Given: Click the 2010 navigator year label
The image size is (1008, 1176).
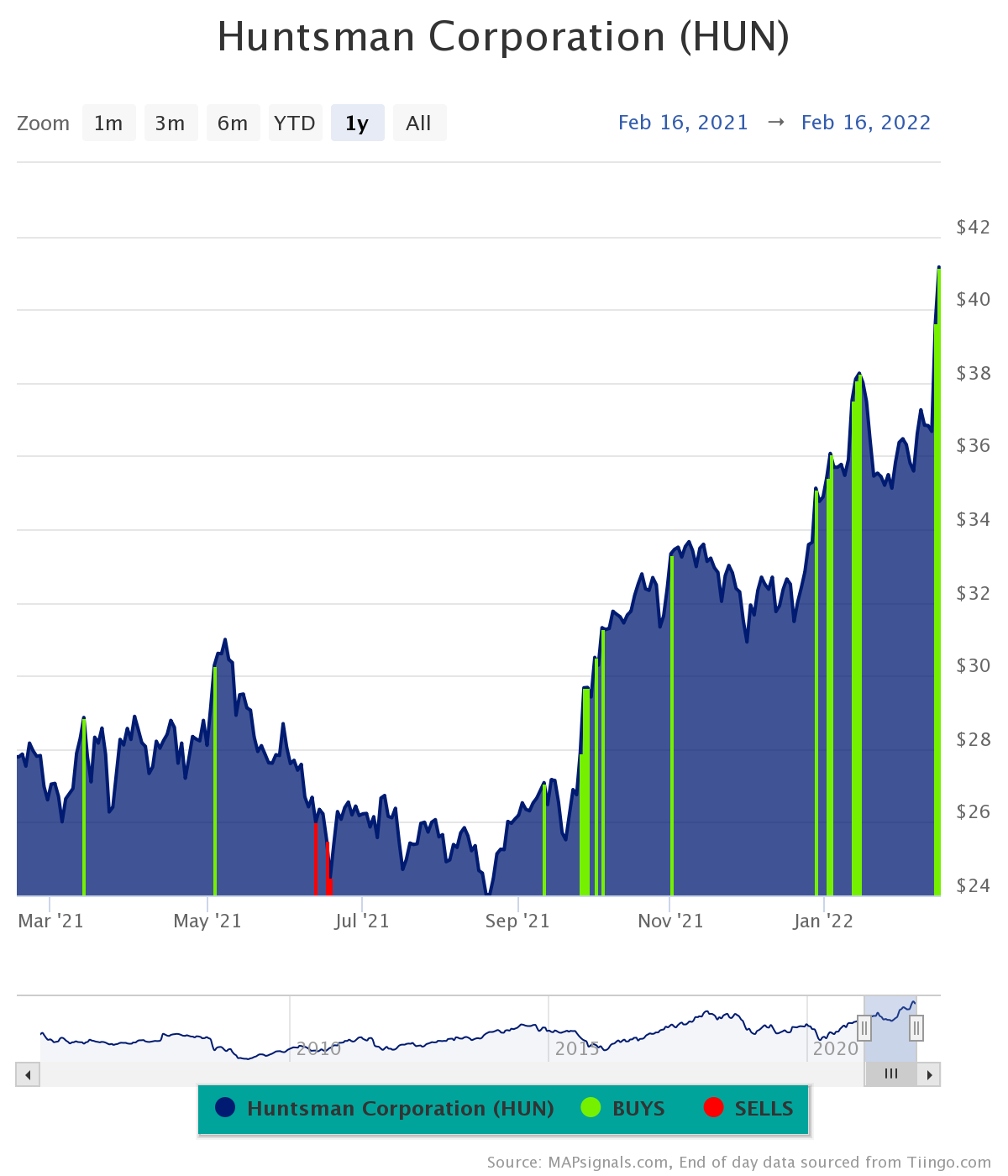Looking at the screenshot, I should click(x=318, y=1048).
